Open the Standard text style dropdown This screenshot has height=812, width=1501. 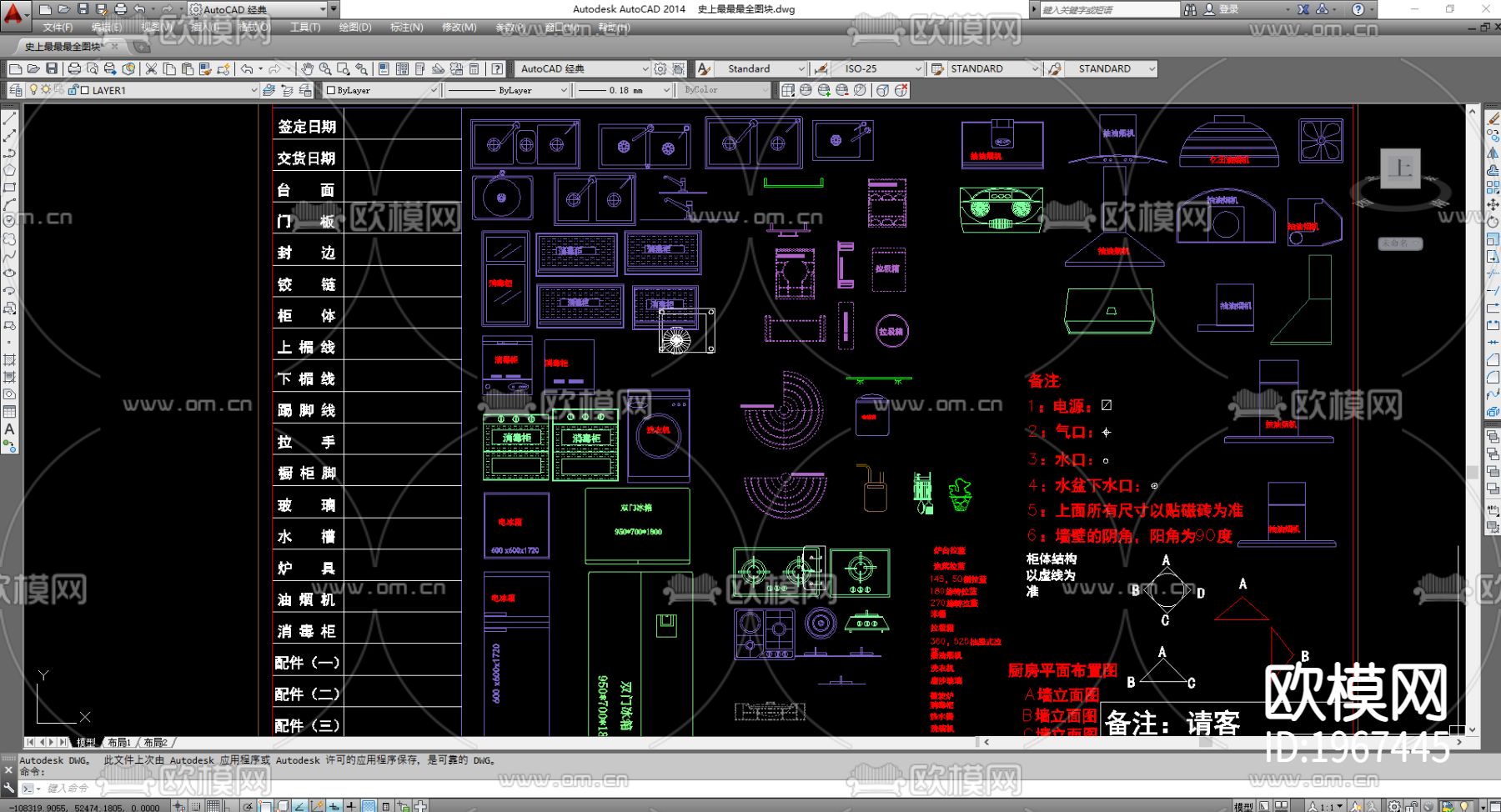pyautogui.click(x=761, y=68)
